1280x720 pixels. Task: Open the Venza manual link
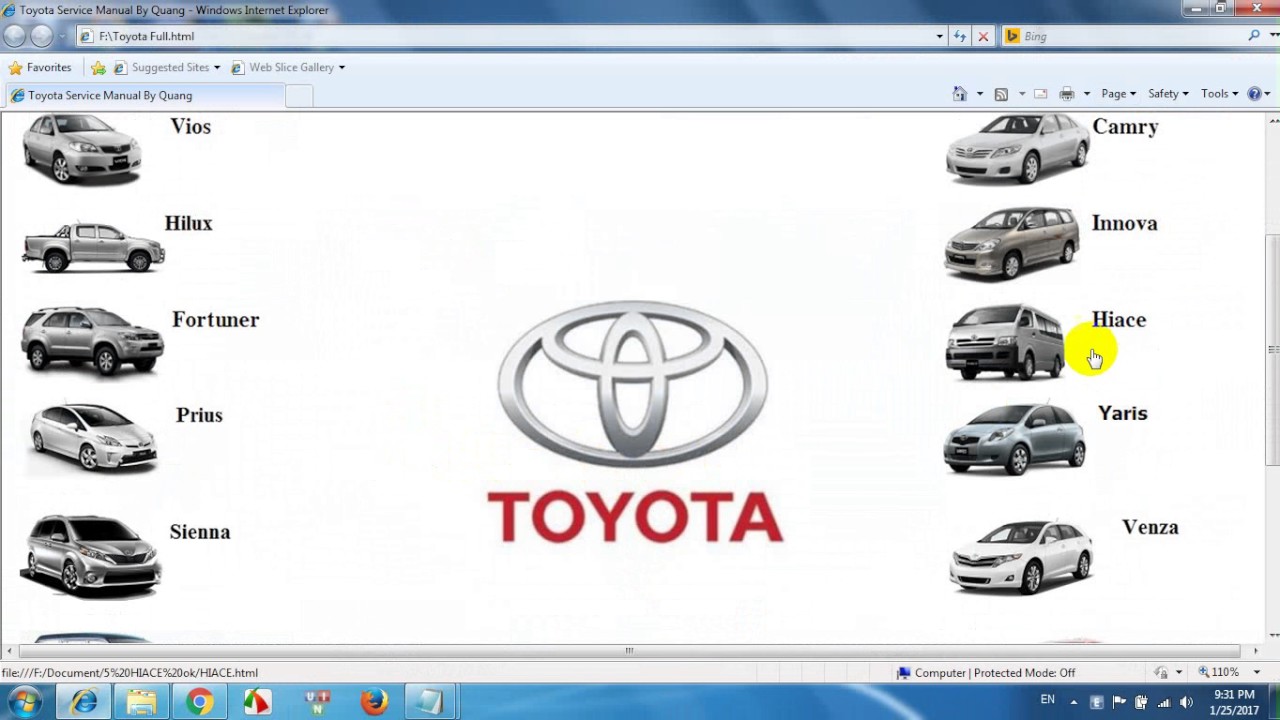click(x=1150, y=528)
